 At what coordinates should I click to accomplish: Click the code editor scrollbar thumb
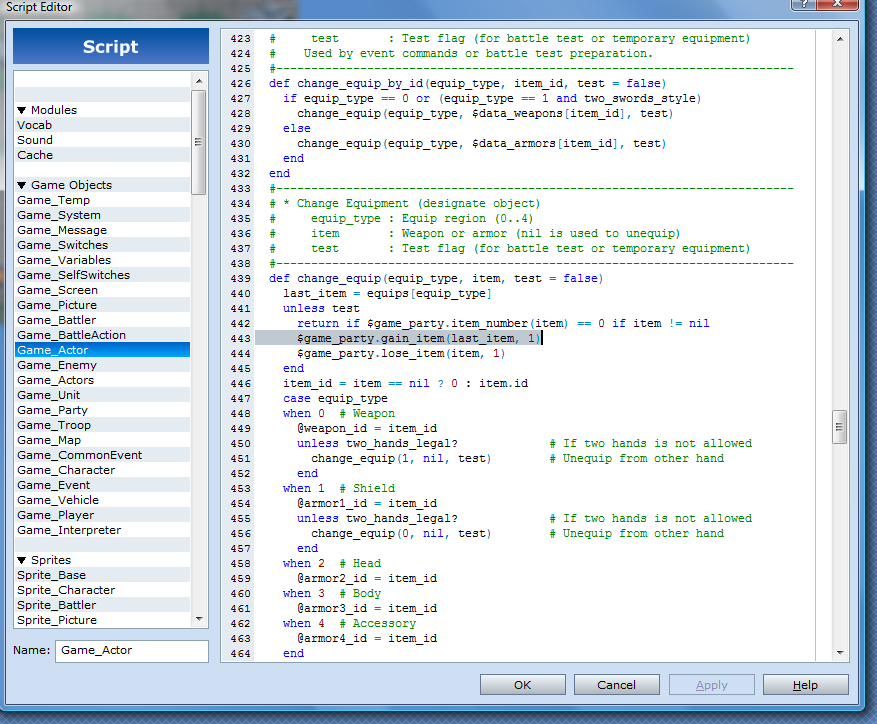[x=840, y=426]
